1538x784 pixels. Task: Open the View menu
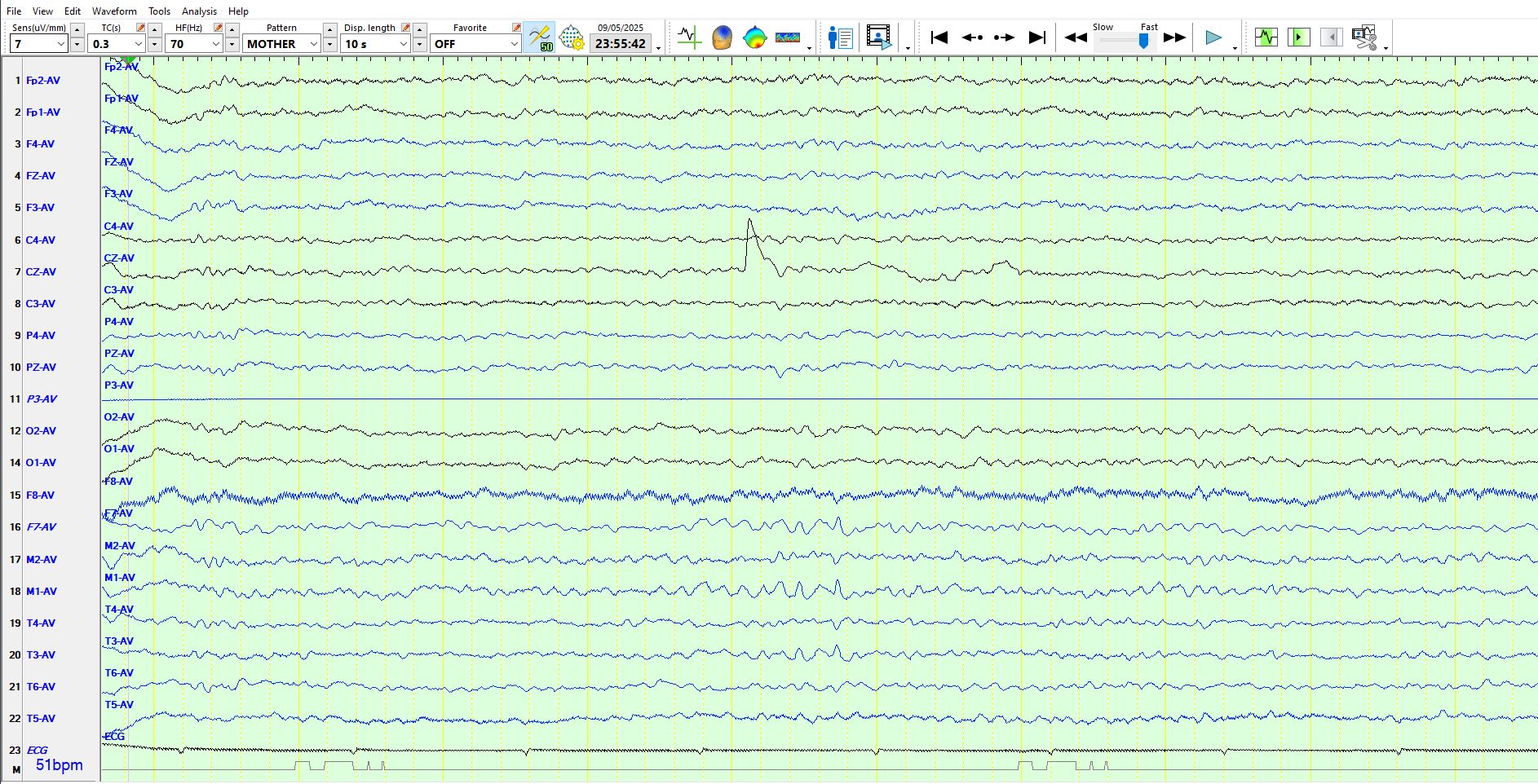click(x=42, y=11)
